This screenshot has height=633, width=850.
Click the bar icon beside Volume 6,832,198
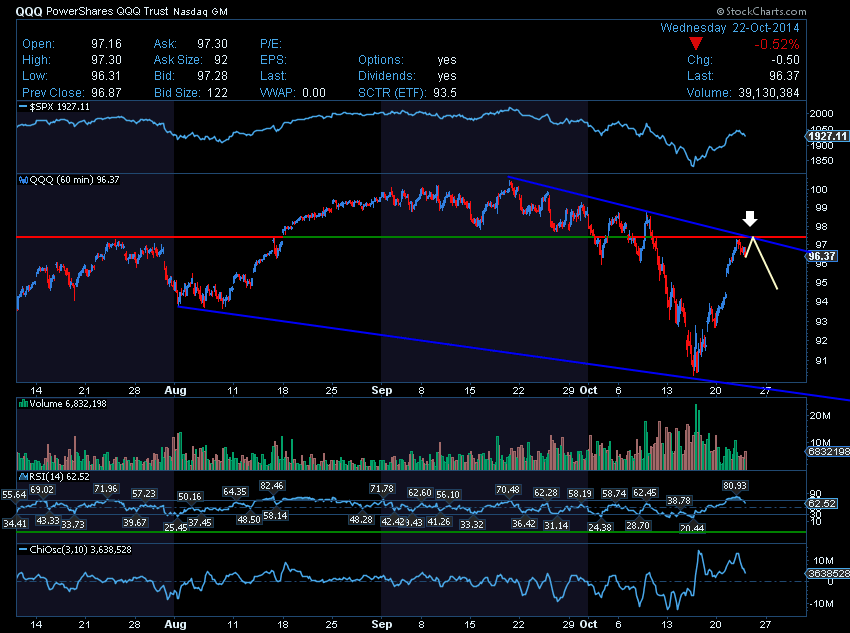(x=23, y=404)
